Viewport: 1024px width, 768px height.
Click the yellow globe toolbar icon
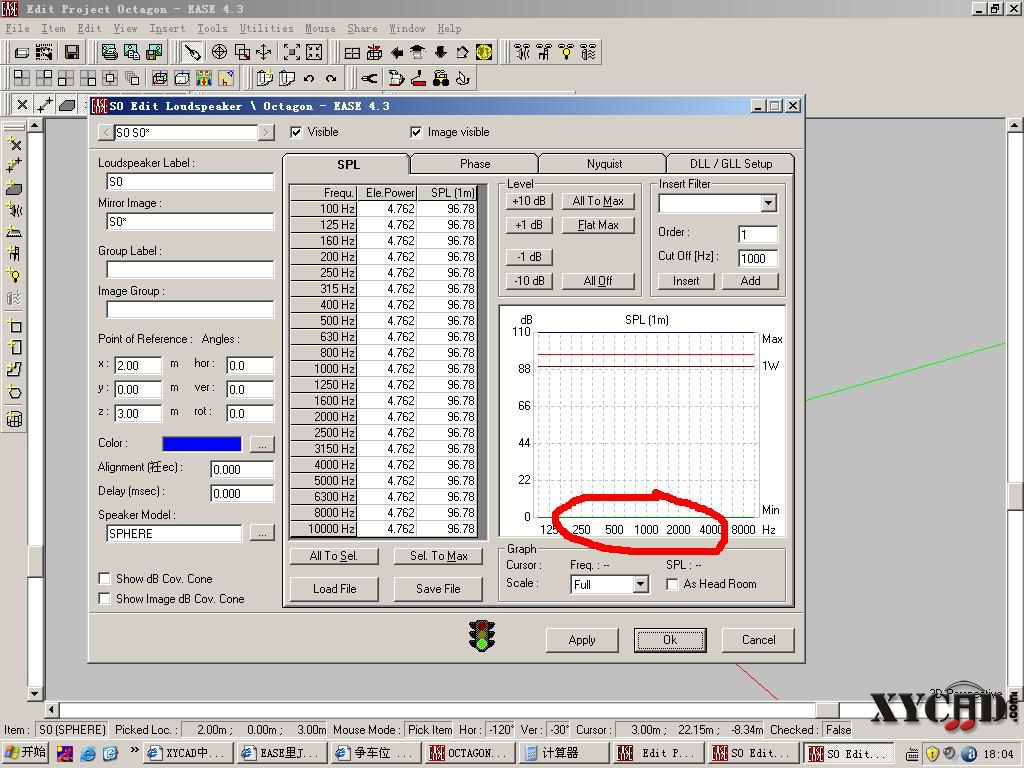[484, 52]
